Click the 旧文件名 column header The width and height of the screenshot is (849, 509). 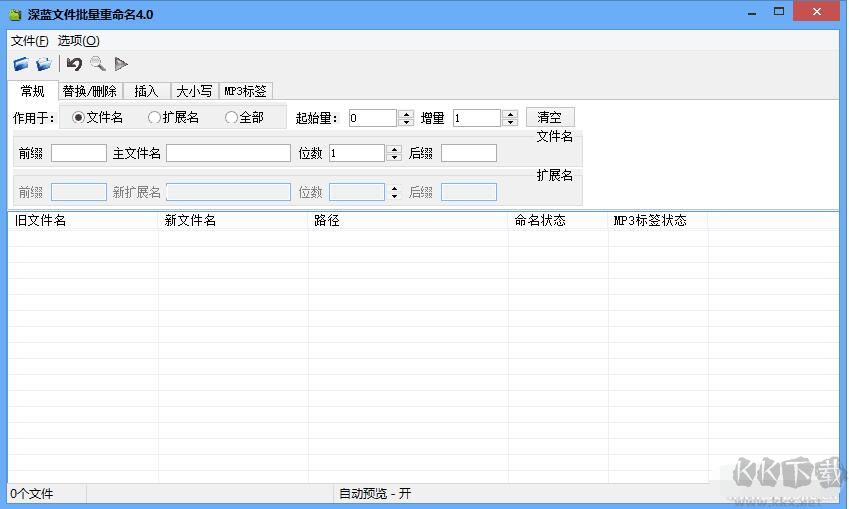coord(83,220)
